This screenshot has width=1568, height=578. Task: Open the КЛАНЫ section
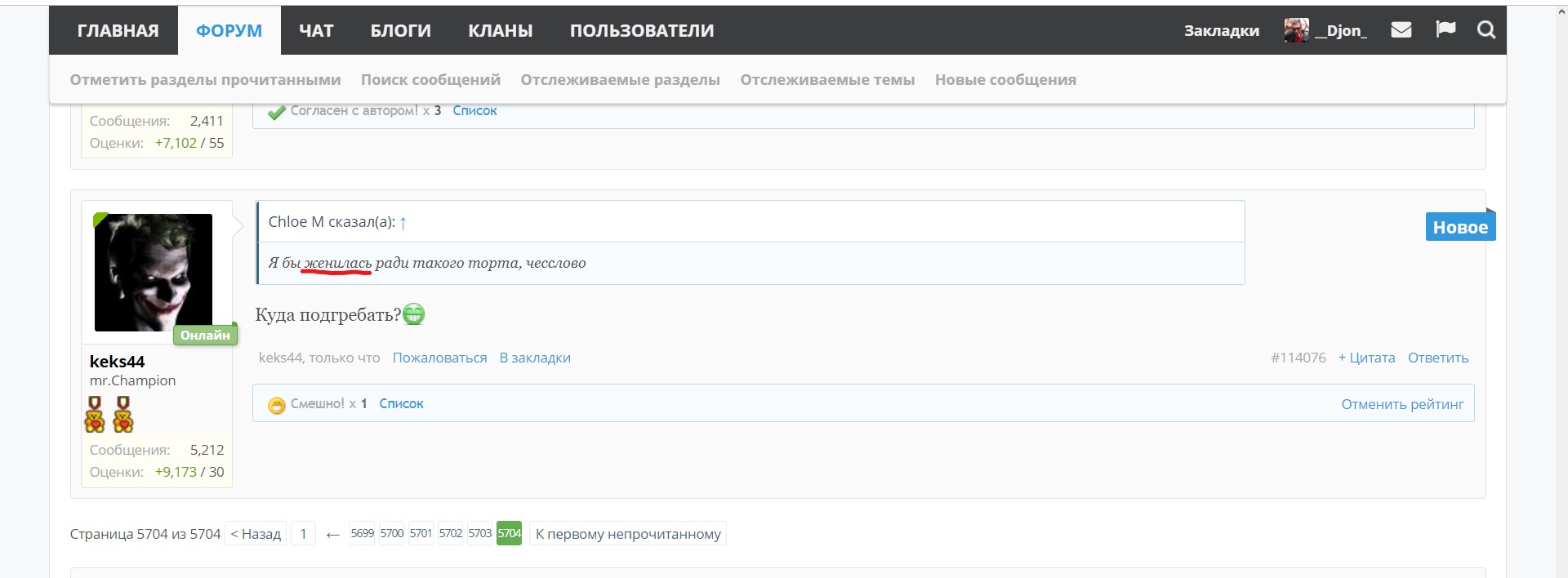click(x=500, y=30)
